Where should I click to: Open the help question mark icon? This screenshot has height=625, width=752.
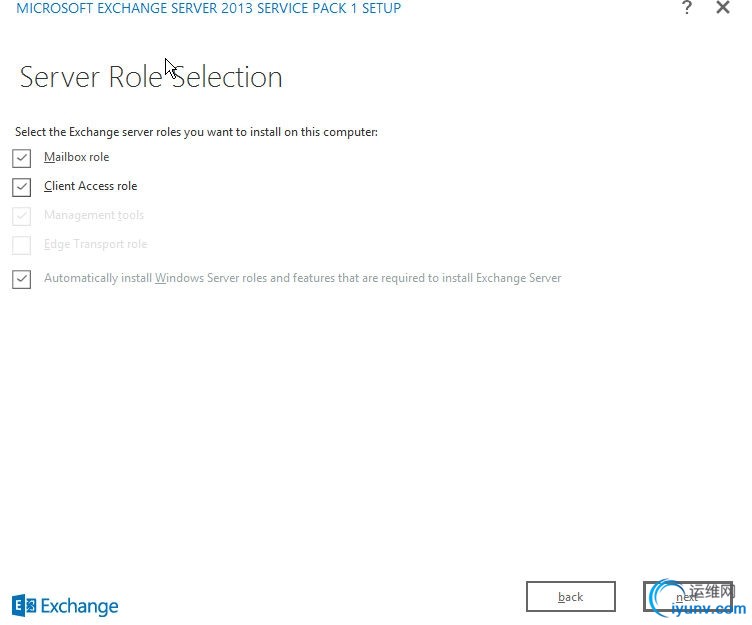click(x=687, y=8)
